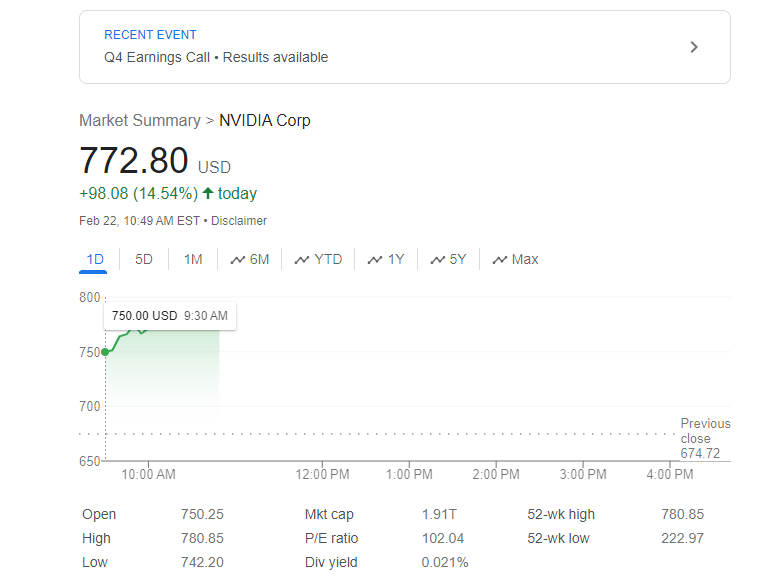This screenshot has width=761, height=583.
Task: Open the Disclaimer link
Action: point(239,220)
